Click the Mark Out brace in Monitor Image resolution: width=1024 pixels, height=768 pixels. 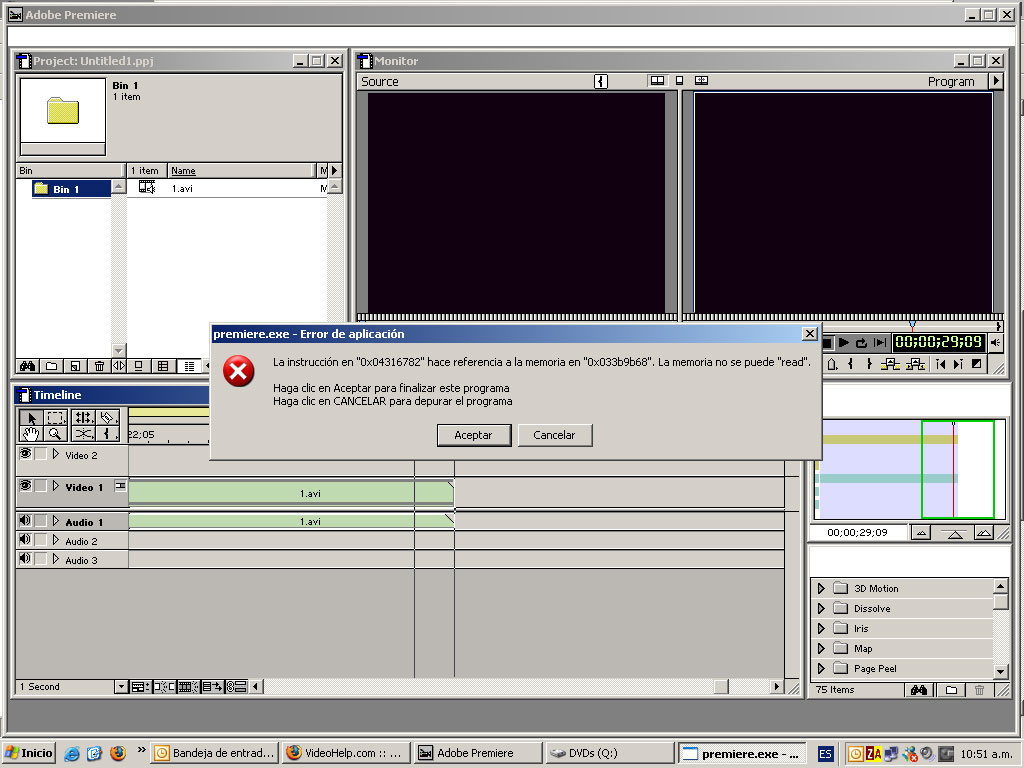(x=869, y=364)
